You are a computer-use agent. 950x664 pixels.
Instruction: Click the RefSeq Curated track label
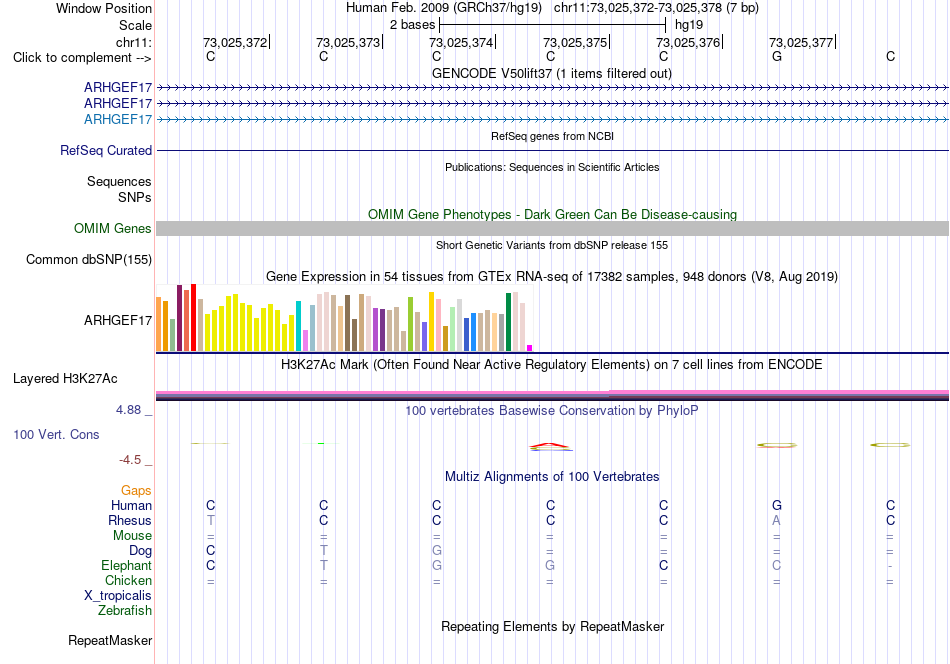(105, 150)
